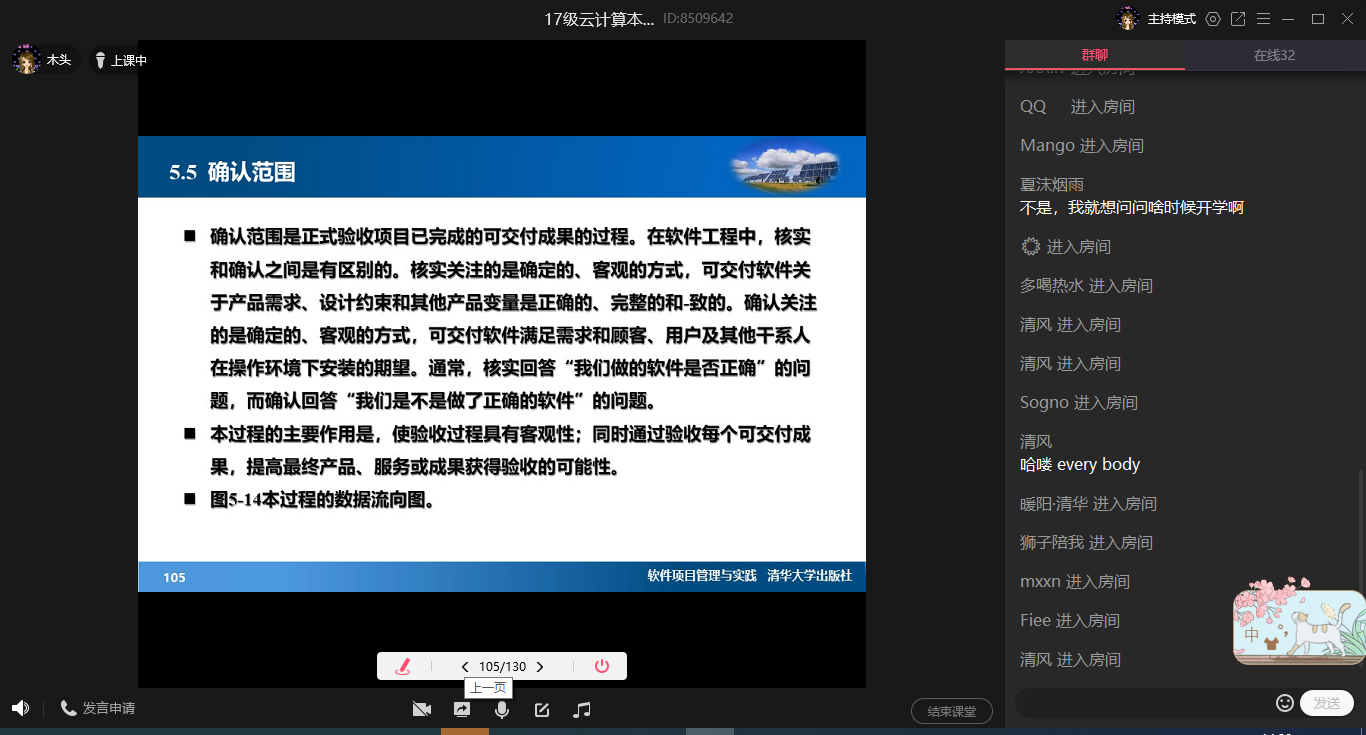Viewport: 1366px width, 735px height.
Task: Go to previous slide with left arrow
Action: [465, 667]
